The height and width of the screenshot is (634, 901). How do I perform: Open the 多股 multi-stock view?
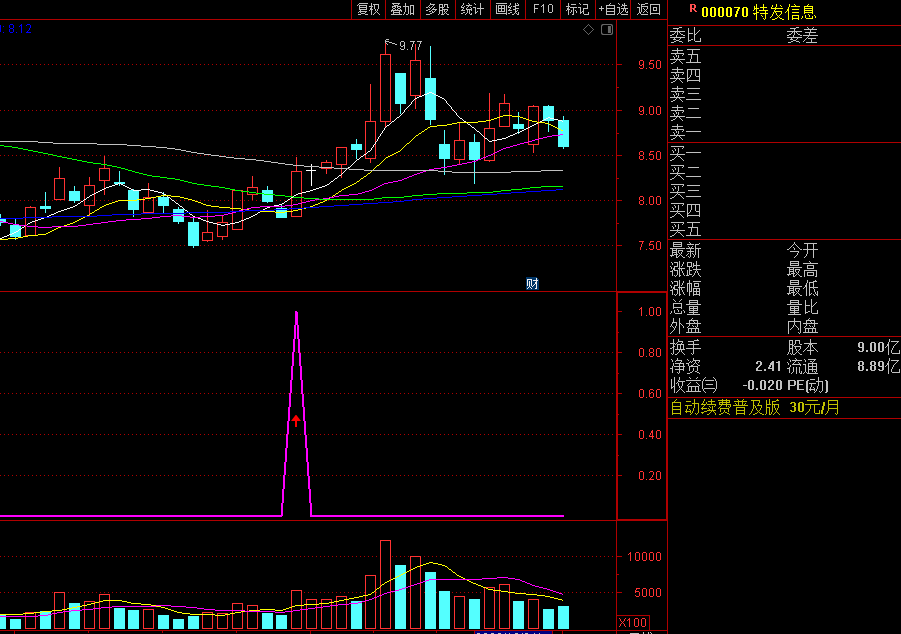[438, 9]
